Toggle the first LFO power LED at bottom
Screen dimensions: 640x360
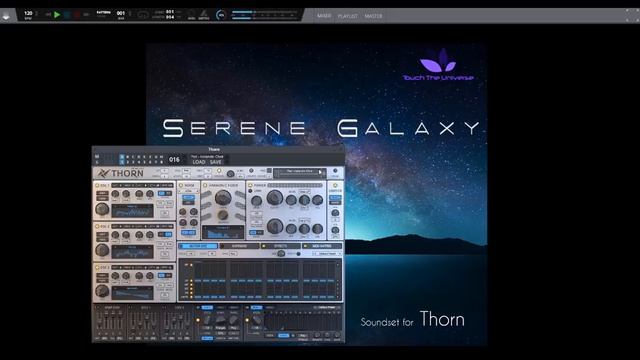pyautogui.click(x=198, y=320)
